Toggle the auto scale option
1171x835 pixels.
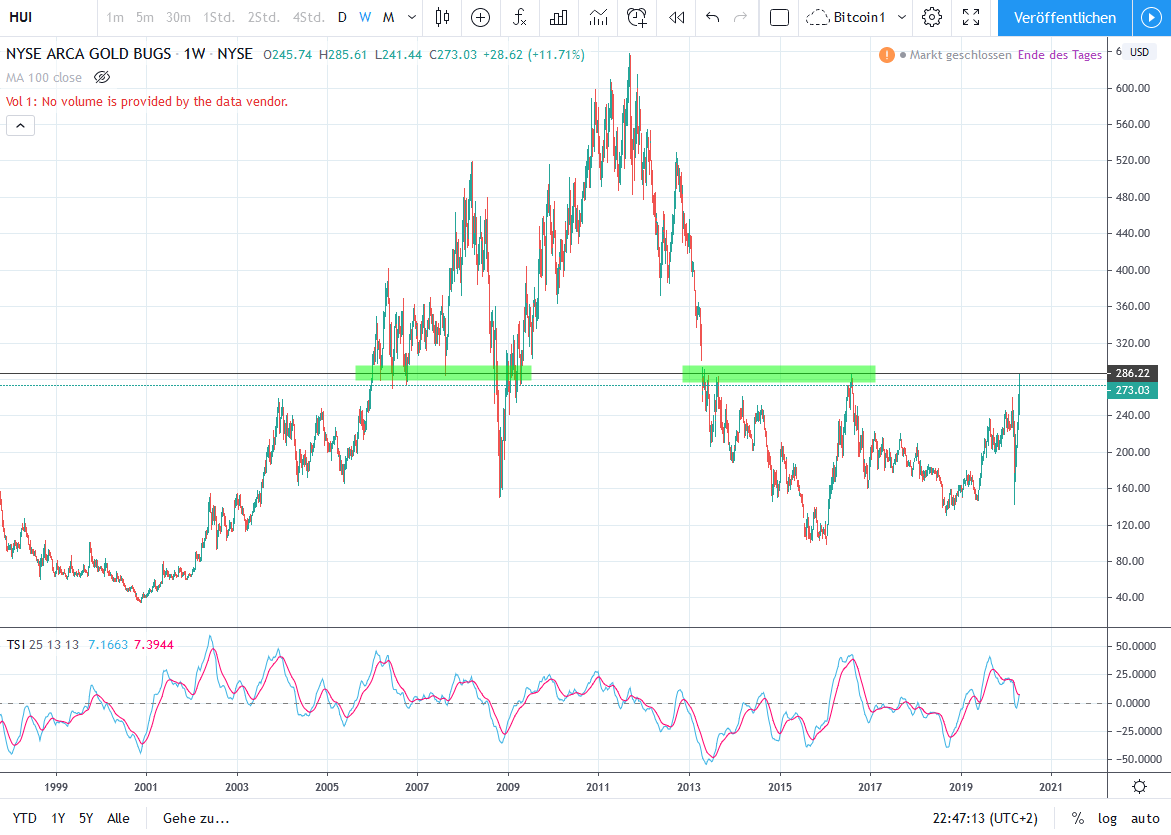(1143, 818)
